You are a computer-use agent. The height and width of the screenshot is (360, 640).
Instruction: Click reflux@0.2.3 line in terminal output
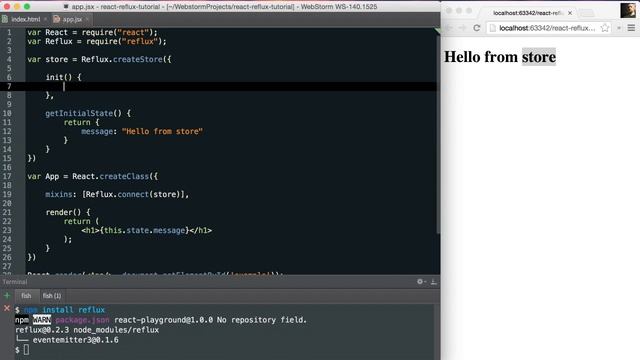point(87,330)
